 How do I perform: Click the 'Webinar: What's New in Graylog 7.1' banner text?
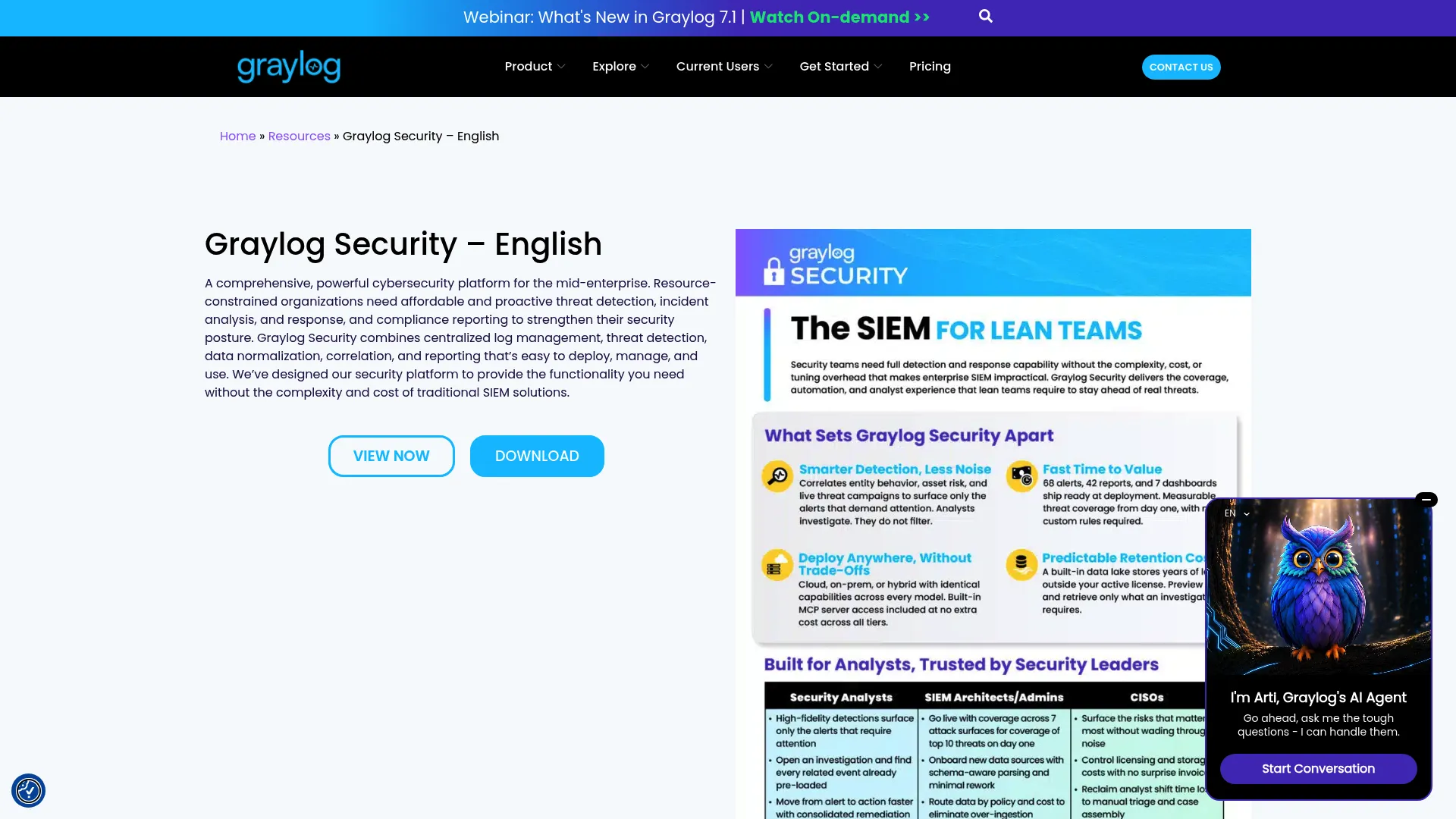click(x=600, y=17)
